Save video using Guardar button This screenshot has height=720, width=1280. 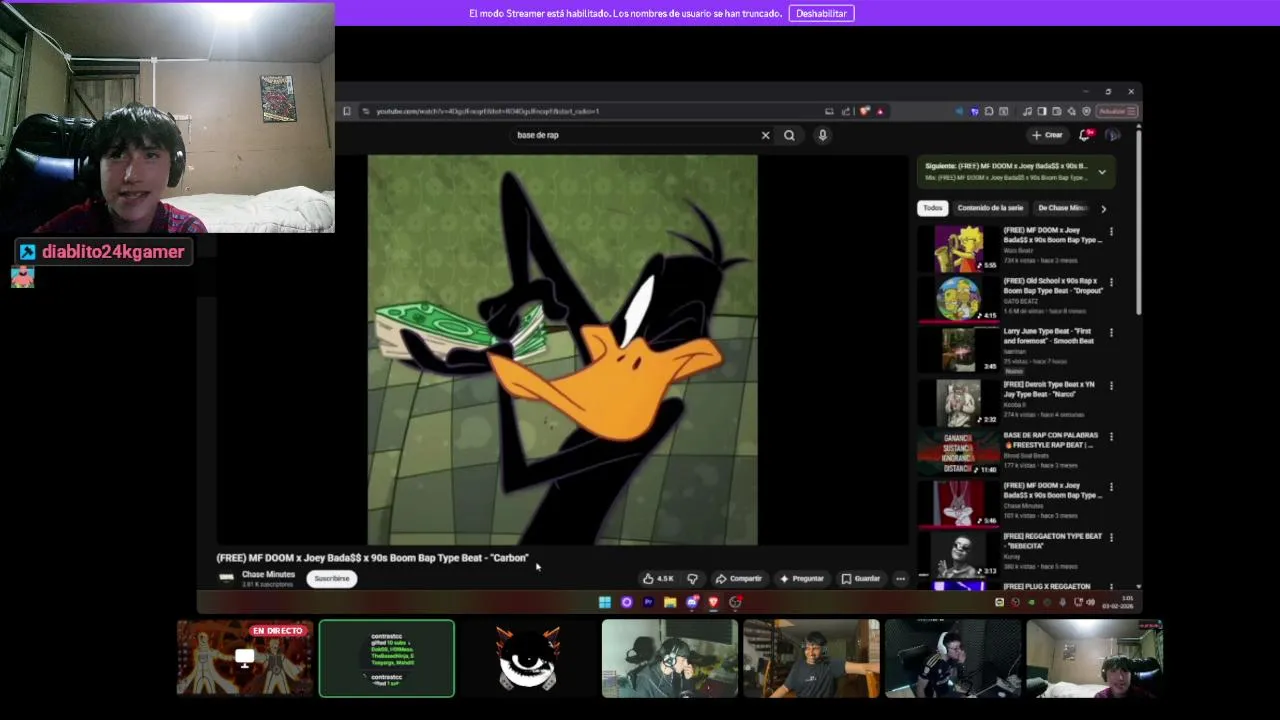point(861,578)
